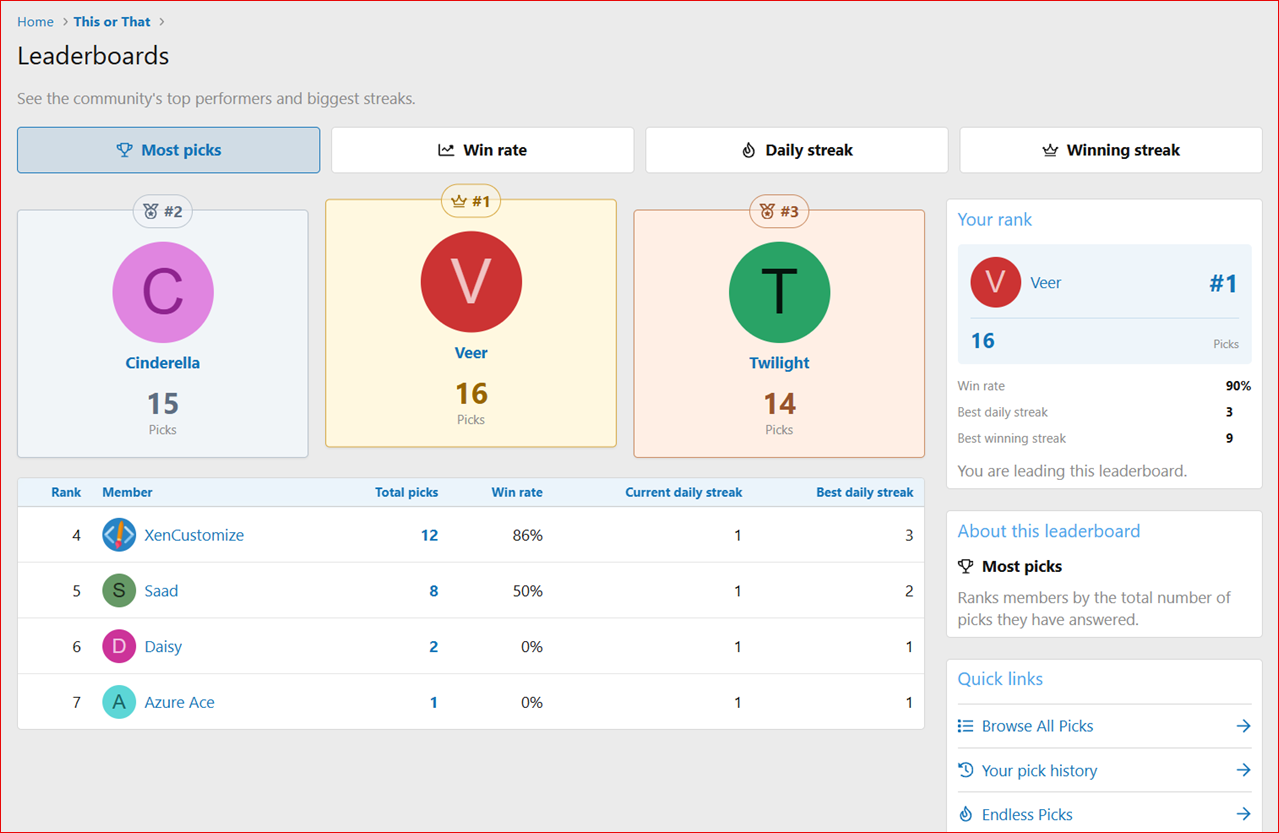
Task: Open Veer link in Your rank panel
Action: pos(1046,283)
